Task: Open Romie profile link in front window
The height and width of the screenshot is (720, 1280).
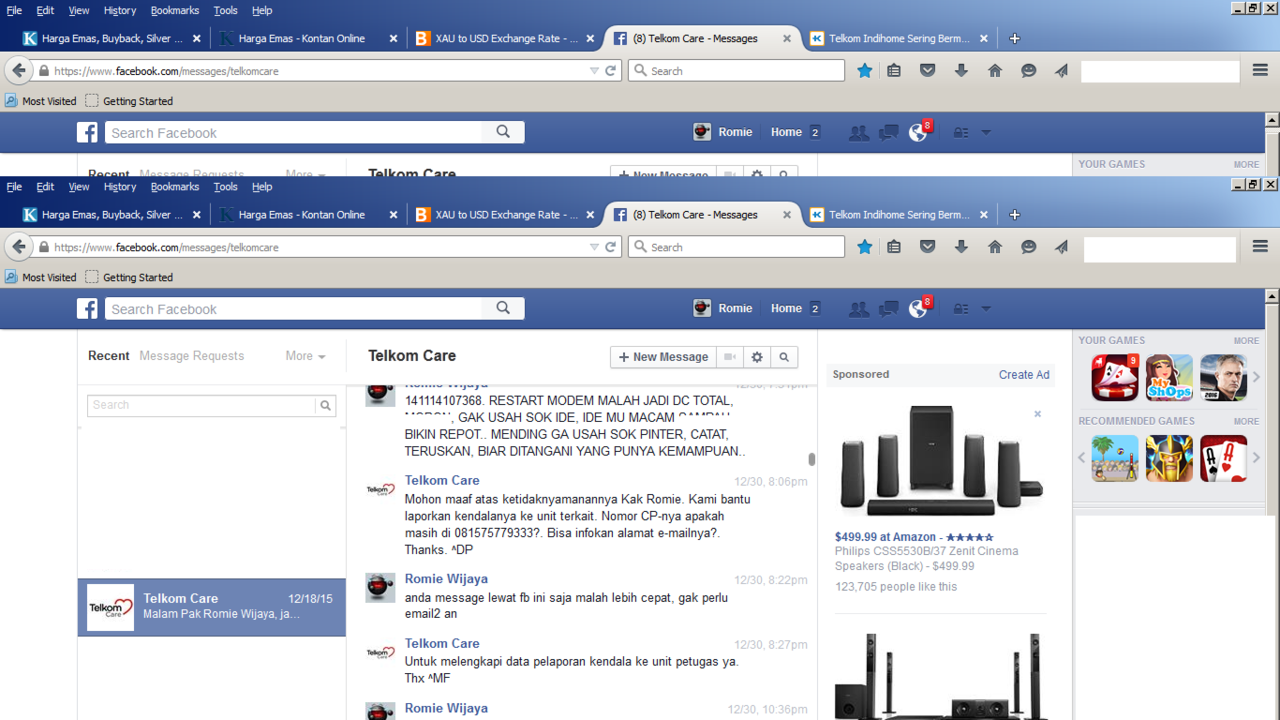Action: coord(723,308)
